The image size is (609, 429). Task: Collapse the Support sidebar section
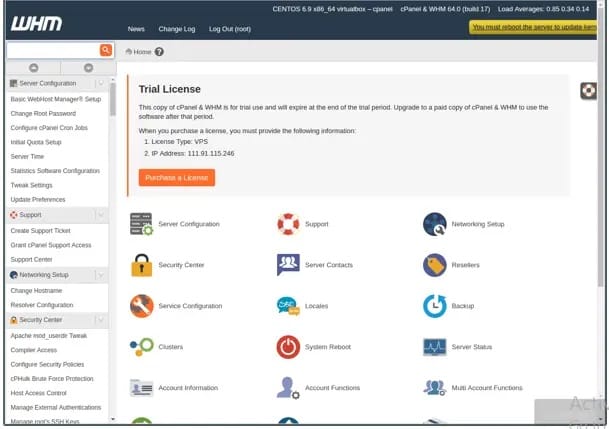tap(101, 215)
